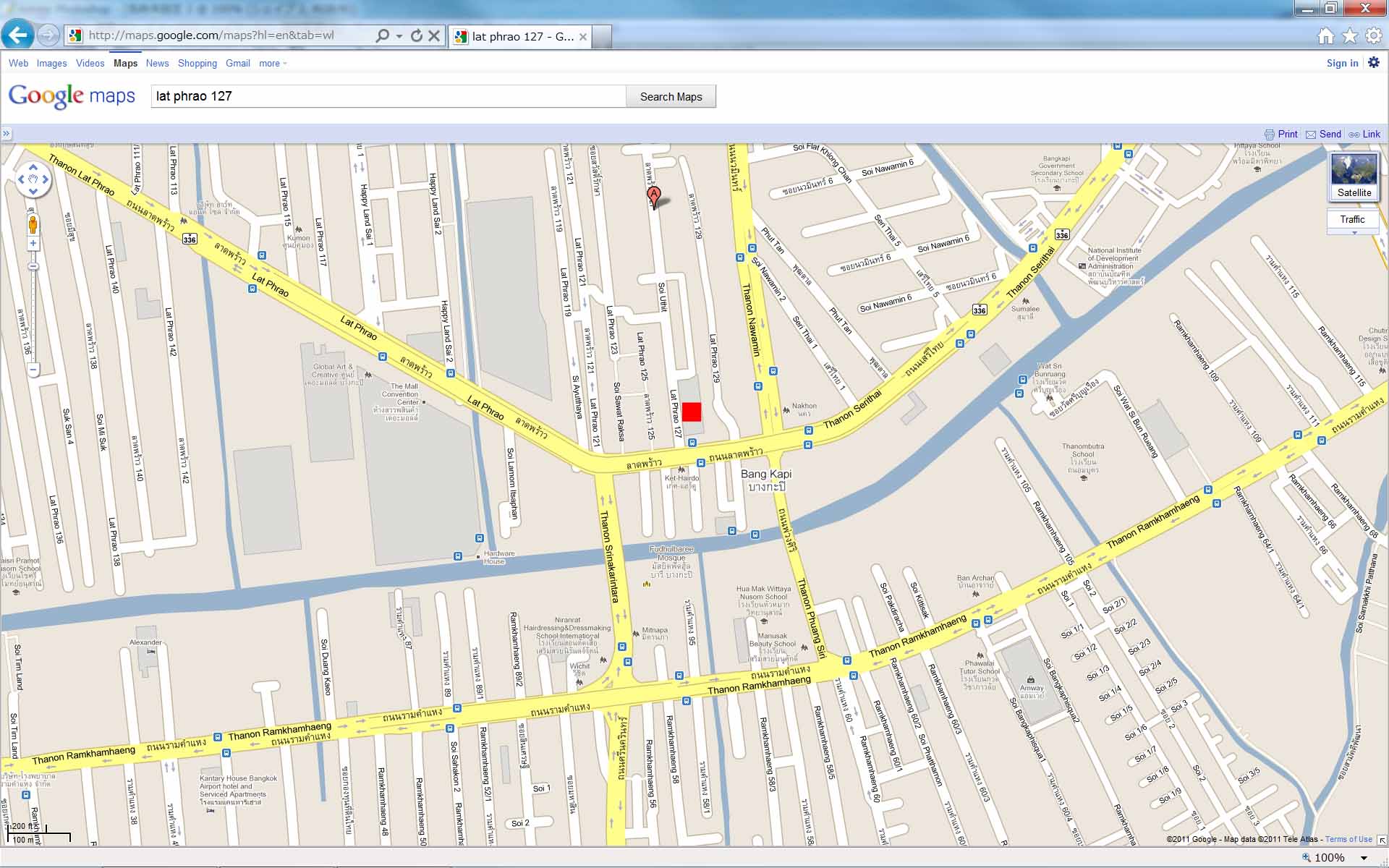Click the Google maps logo
Viewport: 1389px width, 868px height.
(x=72, y=95)
